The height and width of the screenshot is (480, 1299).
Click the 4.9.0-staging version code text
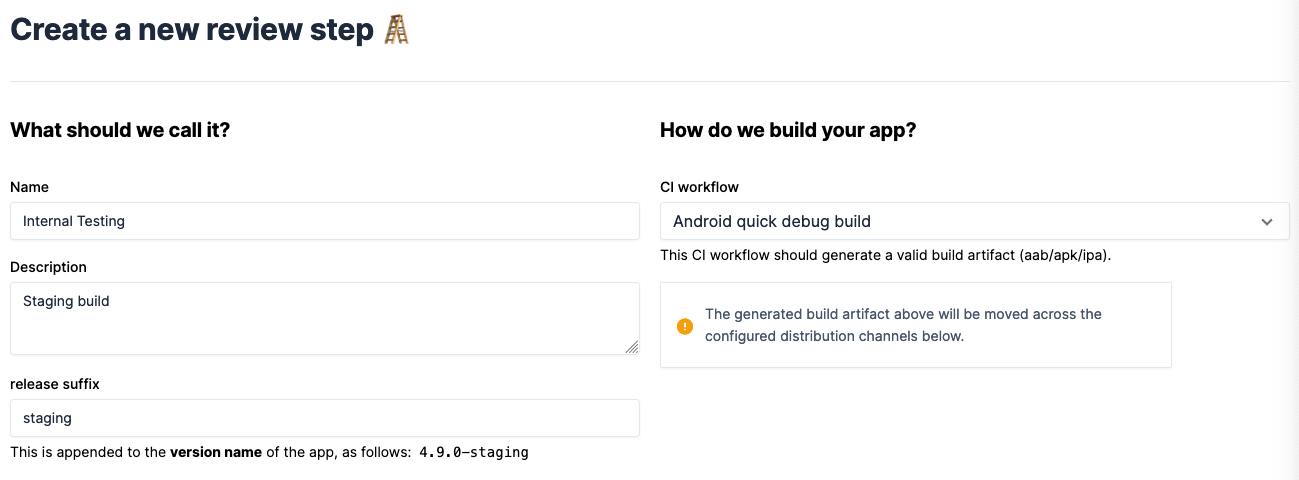pos(474,452)
